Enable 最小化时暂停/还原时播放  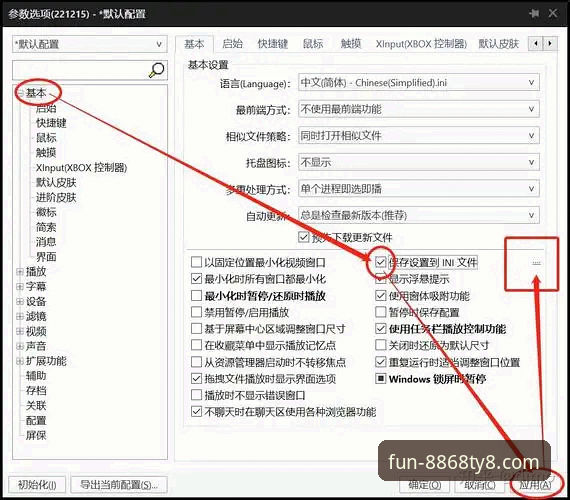[196, 295]
